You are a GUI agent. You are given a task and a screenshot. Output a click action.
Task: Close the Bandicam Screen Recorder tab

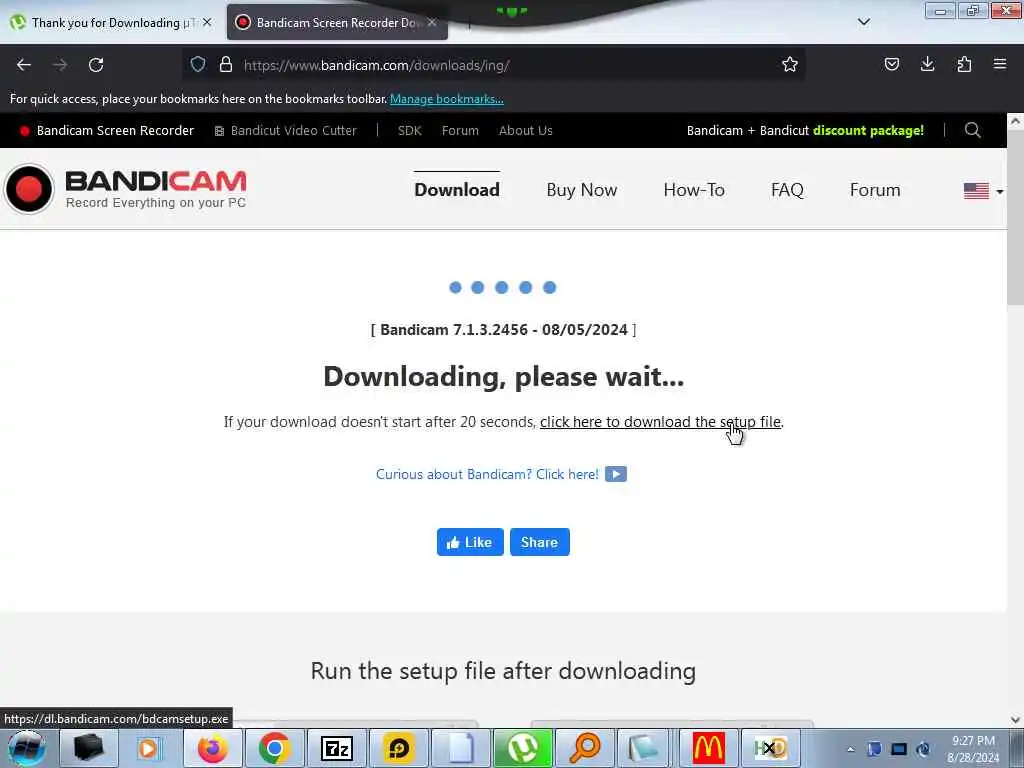click(432, 22)
